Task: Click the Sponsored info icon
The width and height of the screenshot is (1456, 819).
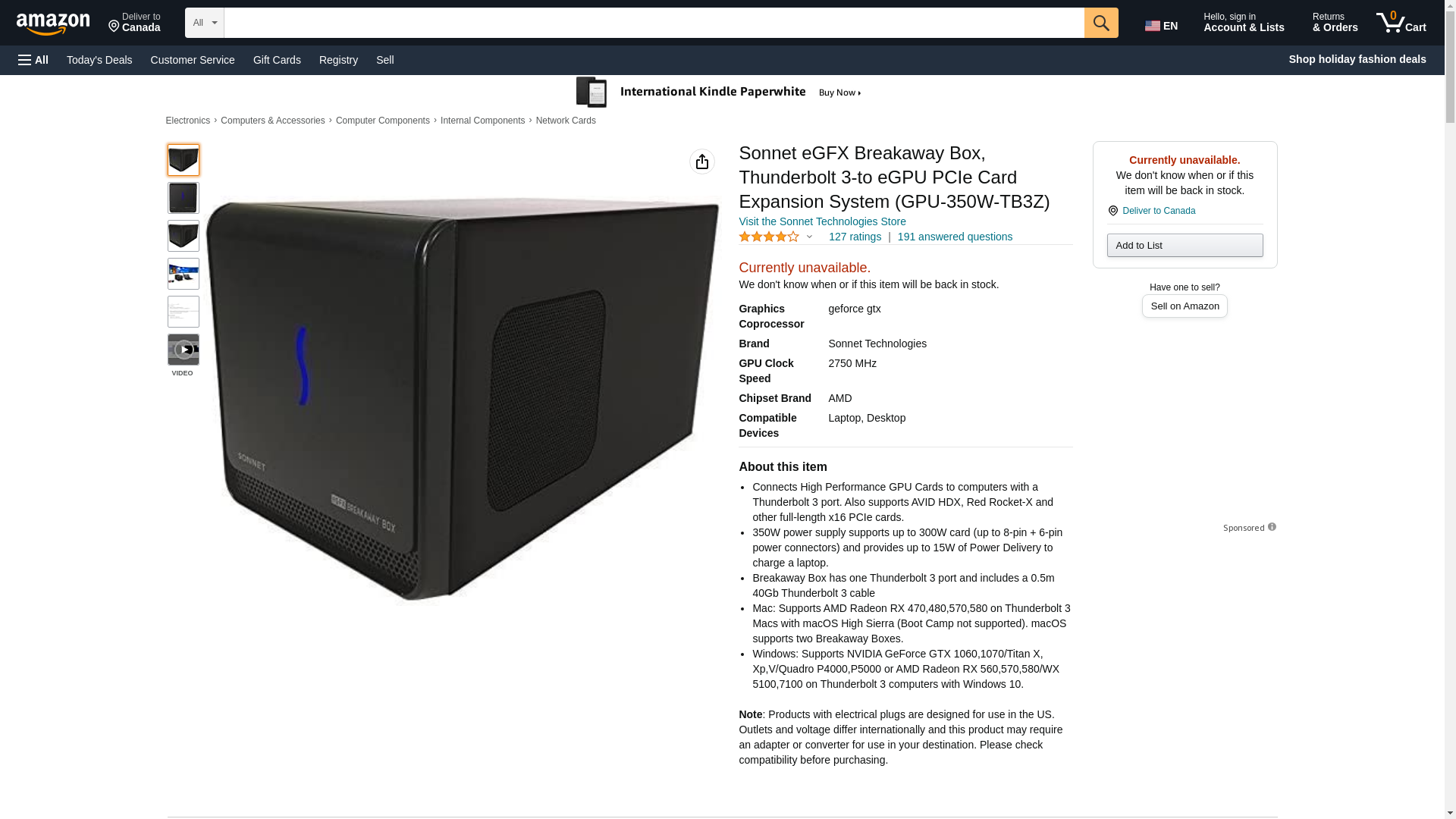Action: click(x=1272, y=527)
